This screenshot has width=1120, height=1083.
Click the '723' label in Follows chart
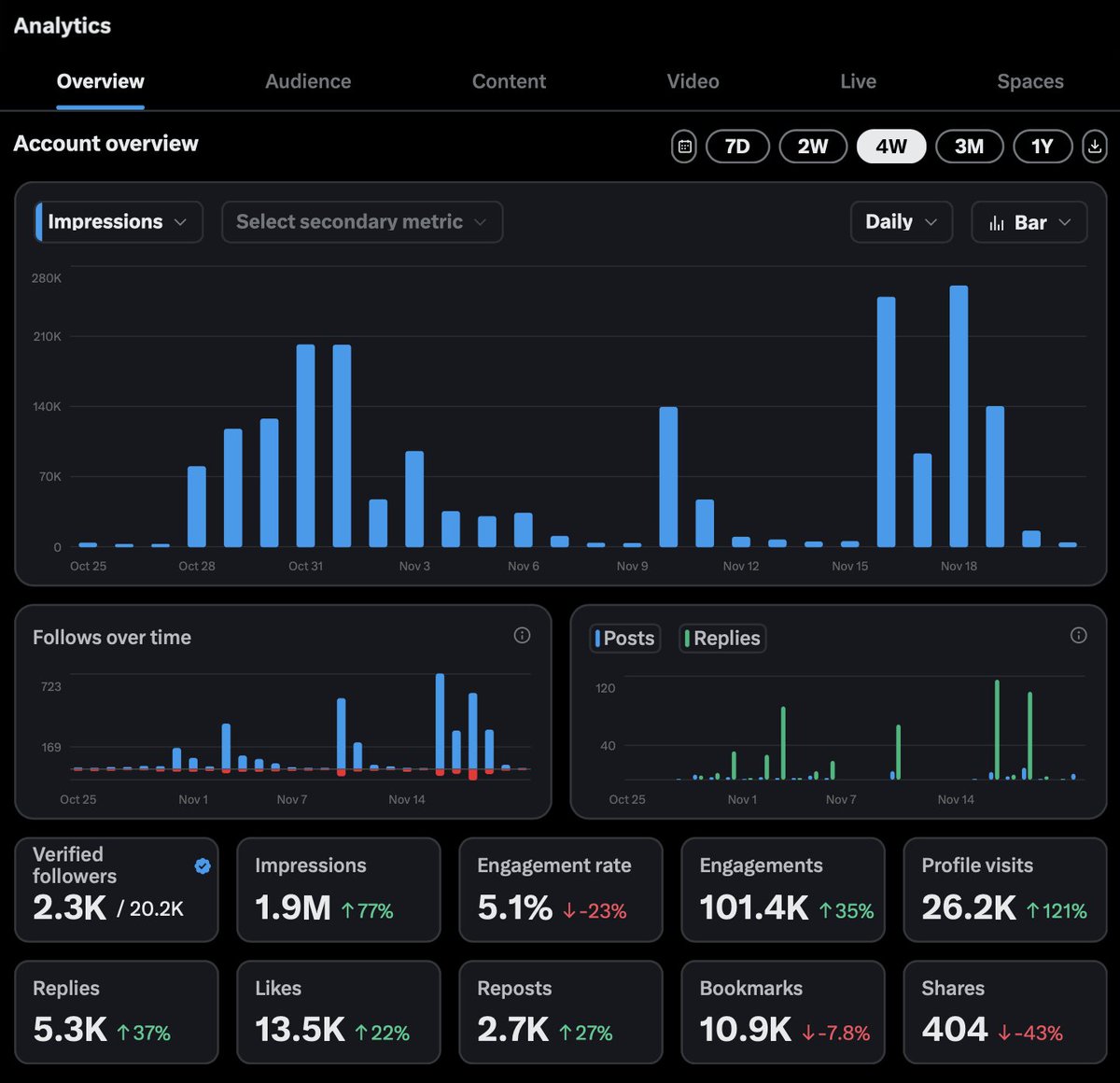[x=50, y=686]
